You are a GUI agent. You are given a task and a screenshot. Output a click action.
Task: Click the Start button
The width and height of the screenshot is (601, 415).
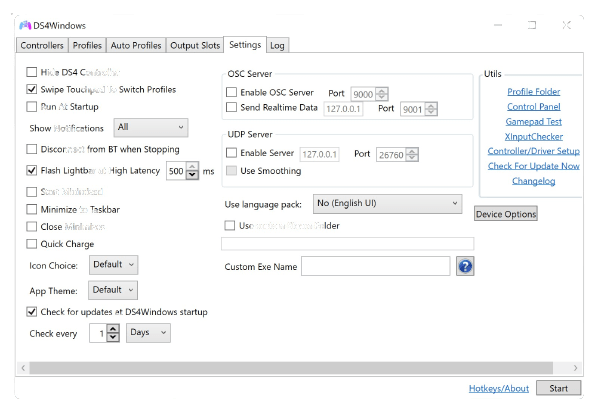coord(558,388)
